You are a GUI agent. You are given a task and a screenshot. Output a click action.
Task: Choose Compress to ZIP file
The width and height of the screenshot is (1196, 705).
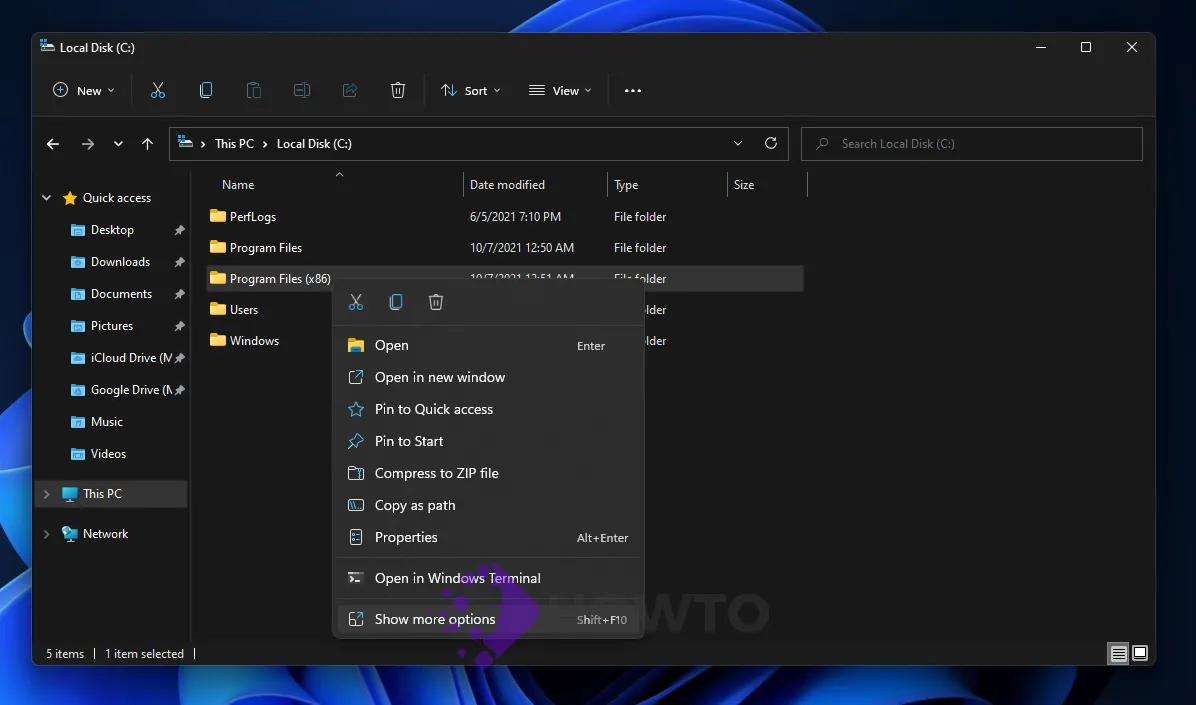click(488, 473)
